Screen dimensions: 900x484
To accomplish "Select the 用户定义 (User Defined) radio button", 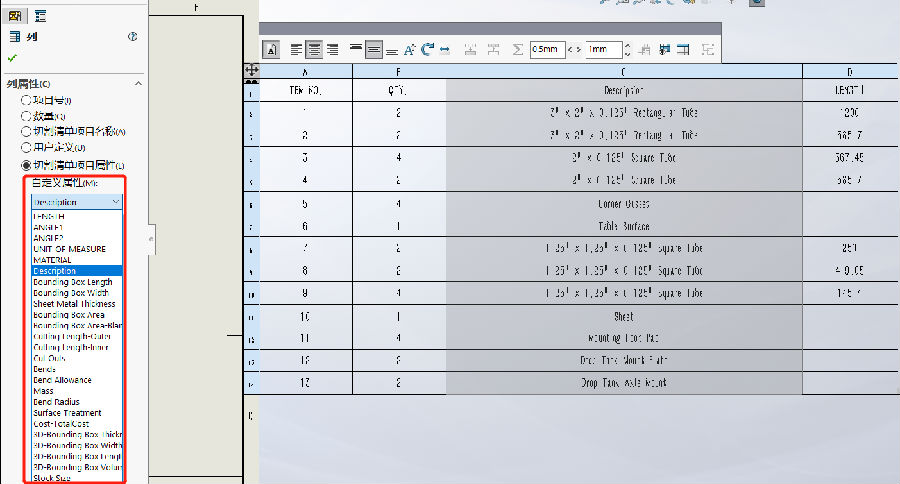I will 26,148.
